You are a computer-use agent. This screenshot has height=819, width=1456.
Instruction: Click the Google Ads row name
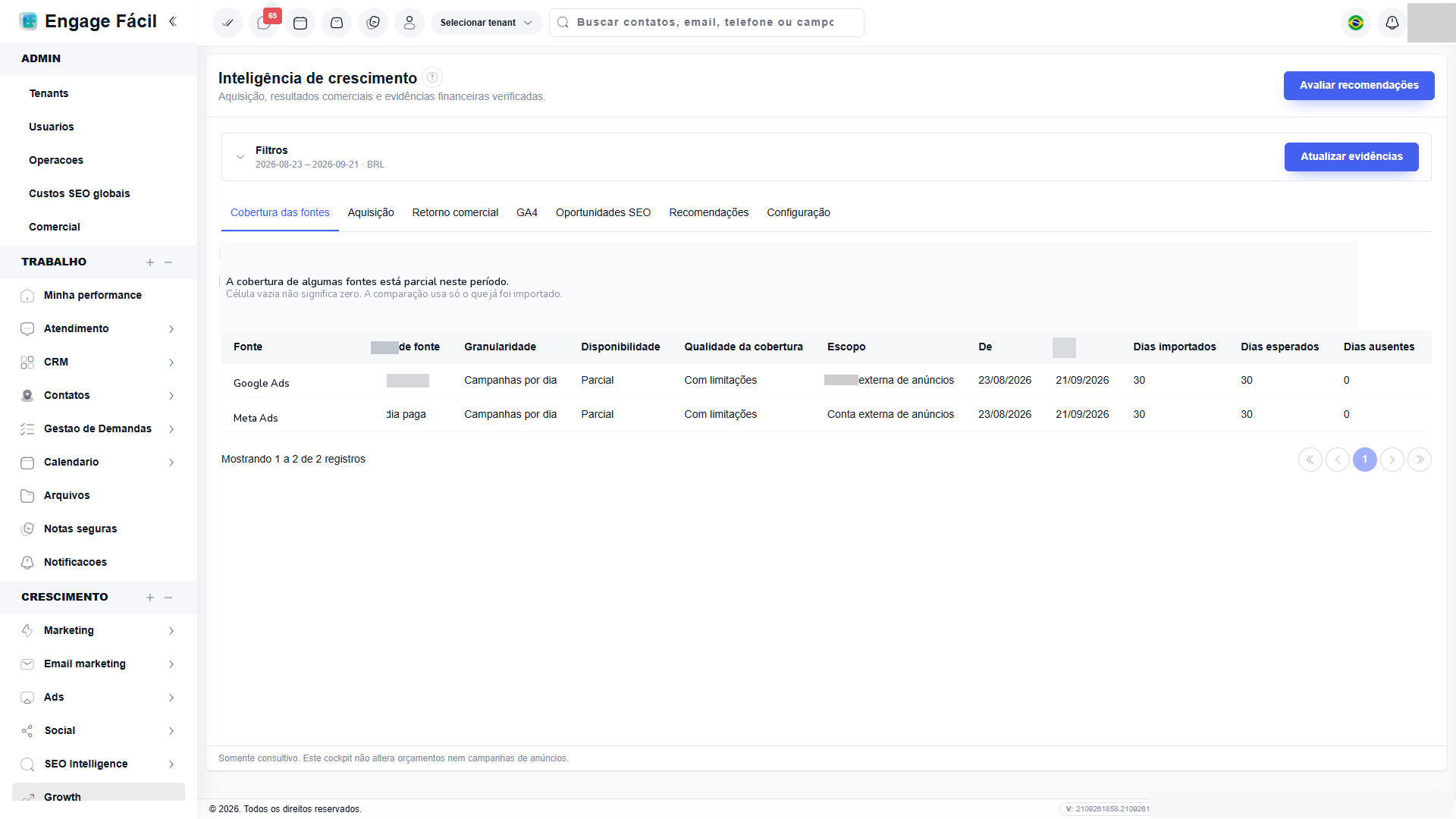coord(262,383)
